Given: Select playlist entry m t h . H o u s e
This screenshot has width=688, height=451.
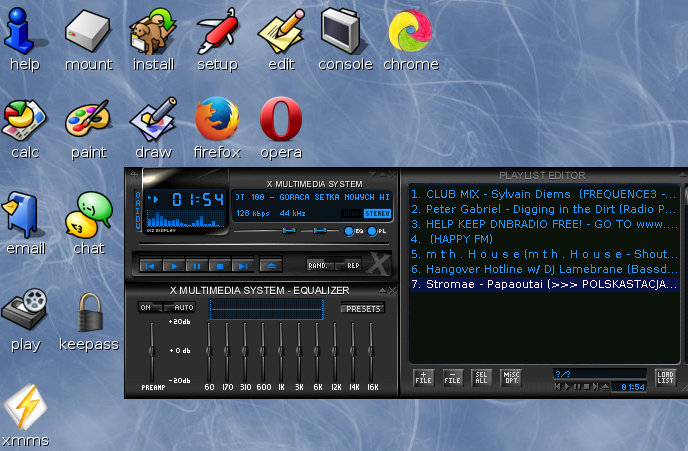Looking at the screenshot, I should tap(545, 254).
